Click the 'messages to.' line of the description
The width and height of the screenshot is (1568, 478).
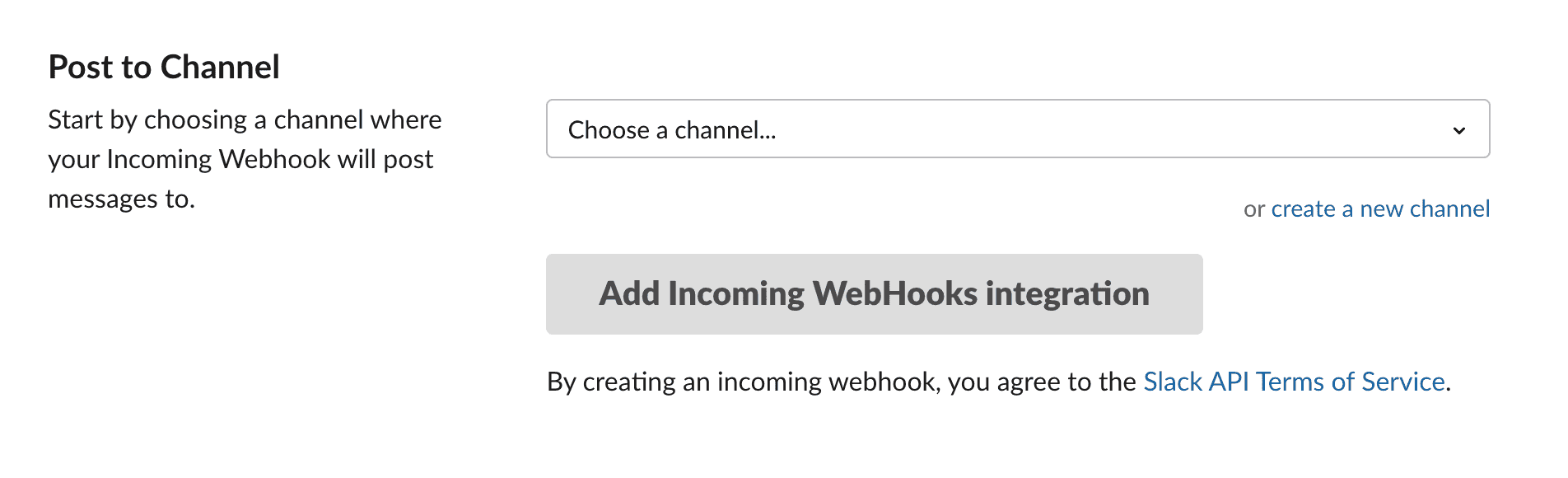tap(122, 199)
